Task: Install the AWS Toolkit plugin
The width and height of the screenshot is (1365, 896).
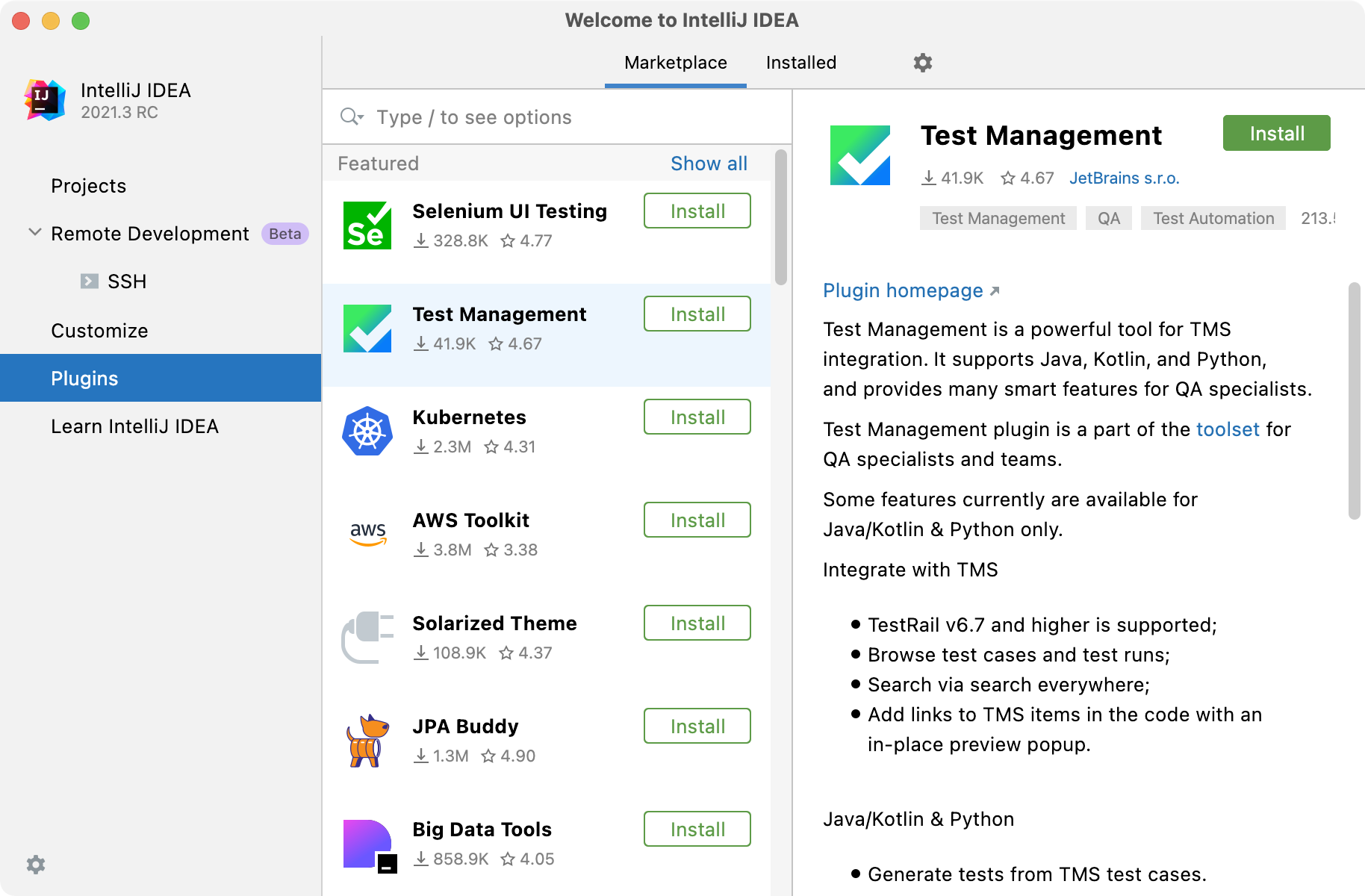Action: [697, 520]
